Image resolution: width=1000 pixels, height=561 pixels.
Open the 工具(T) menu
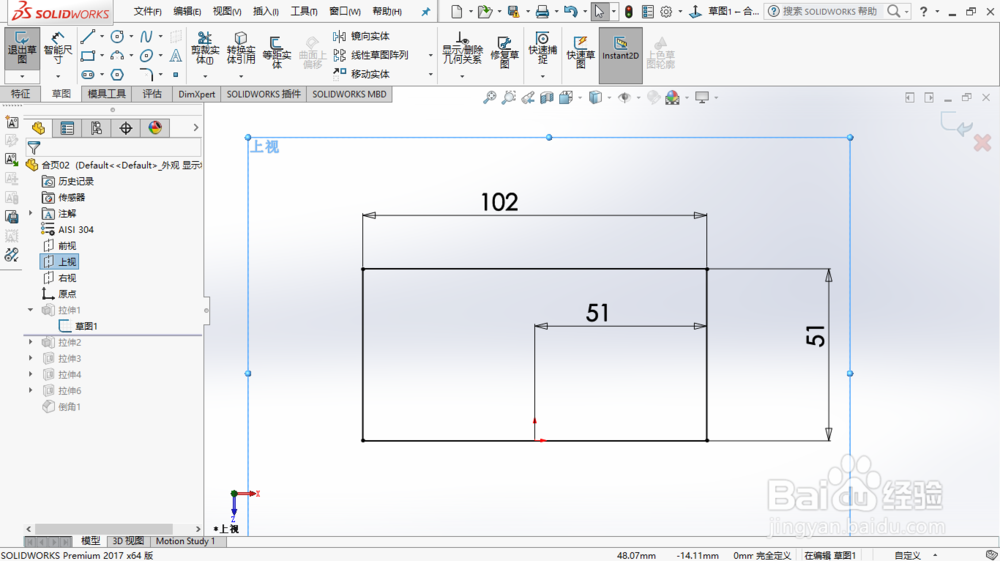304,11
